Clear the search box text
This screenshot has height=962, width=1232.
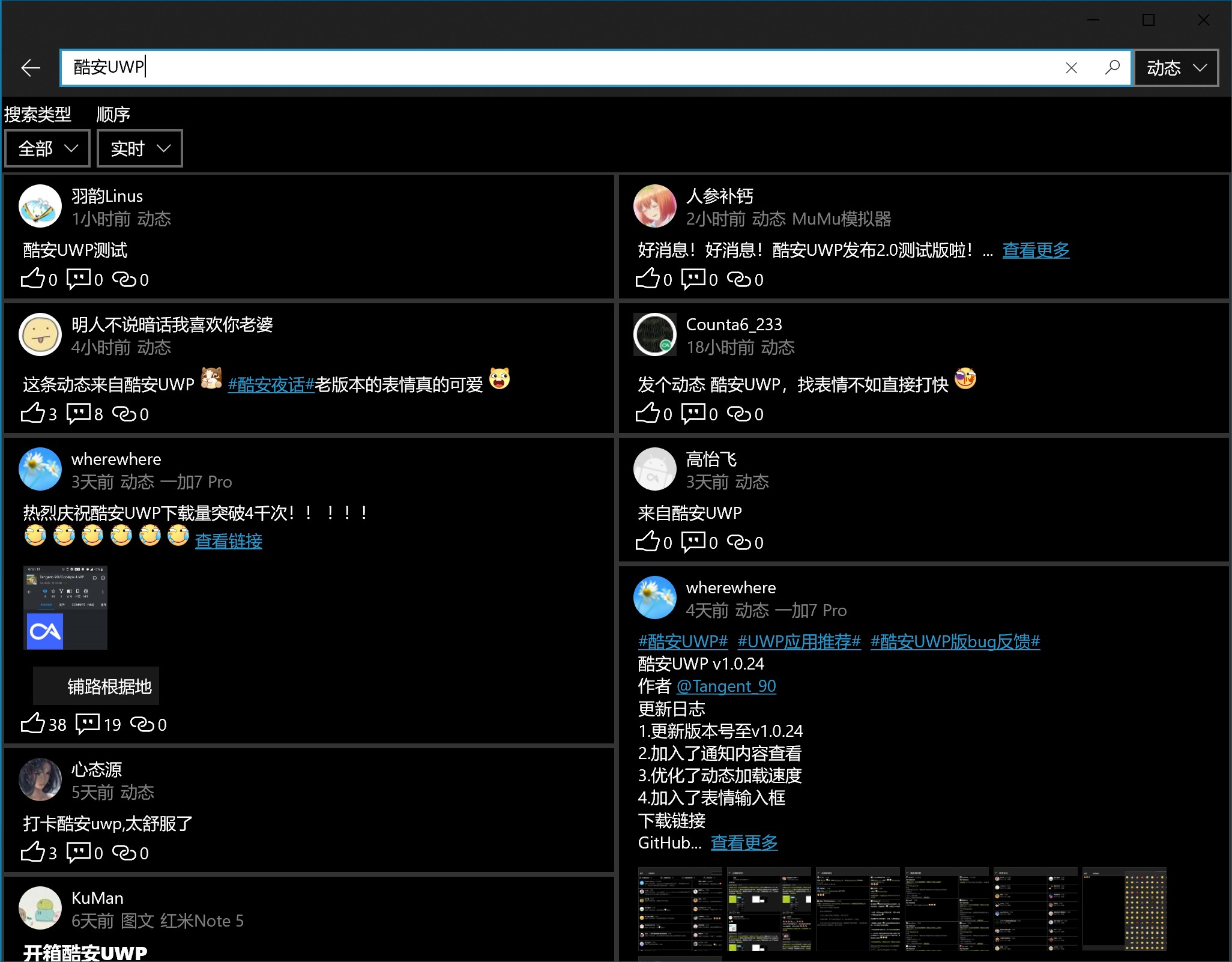click(1071, 68)
